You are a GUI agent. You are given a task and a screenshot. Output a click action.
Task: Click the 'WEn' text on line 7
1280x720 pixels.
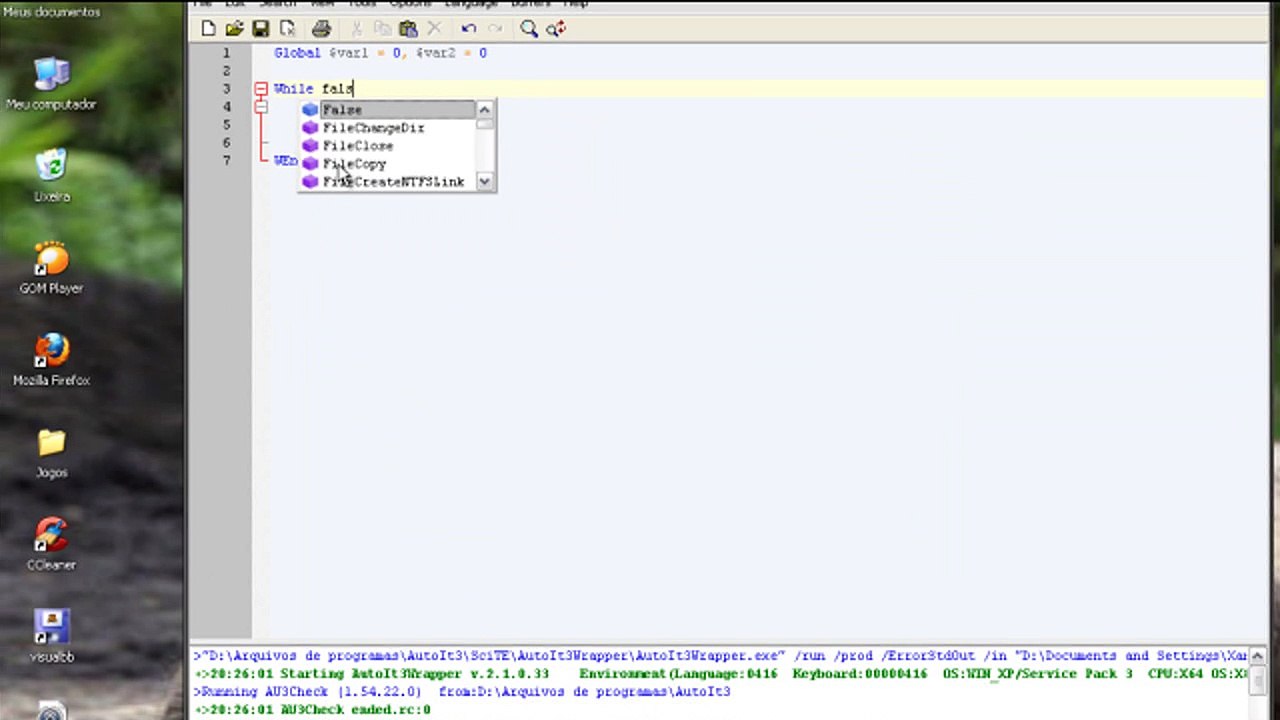coord(286,161)
